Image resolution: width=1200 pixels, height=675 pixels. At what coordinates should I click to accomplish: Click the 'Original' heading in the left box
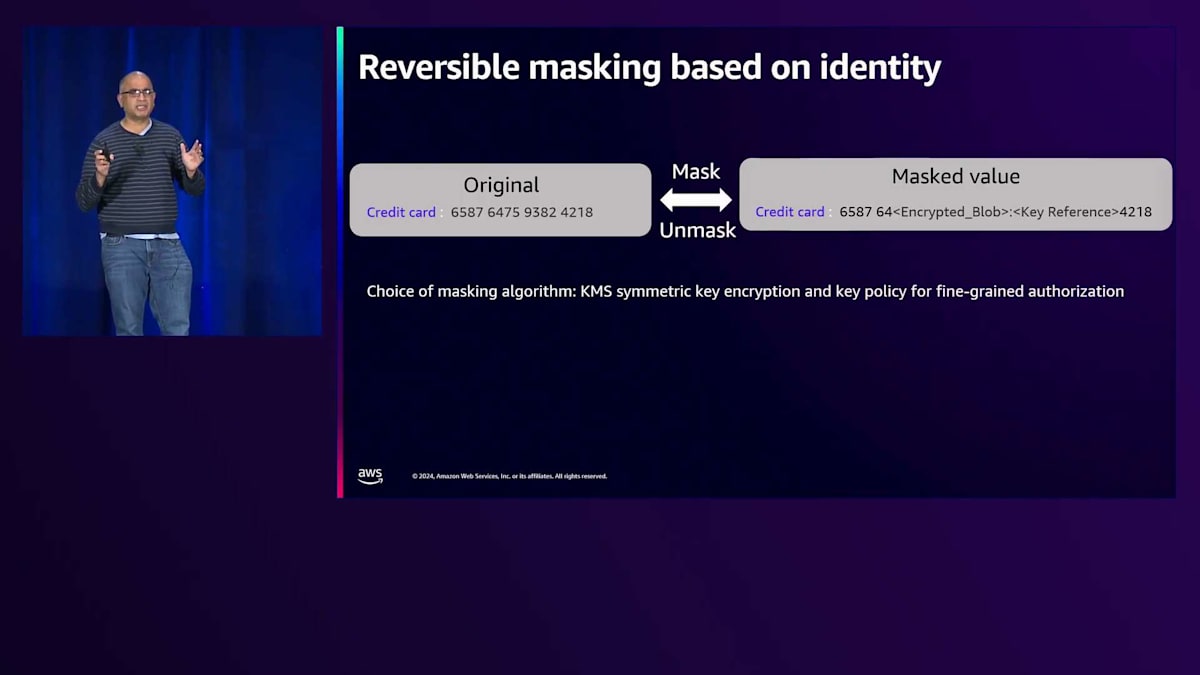[501, 185]
